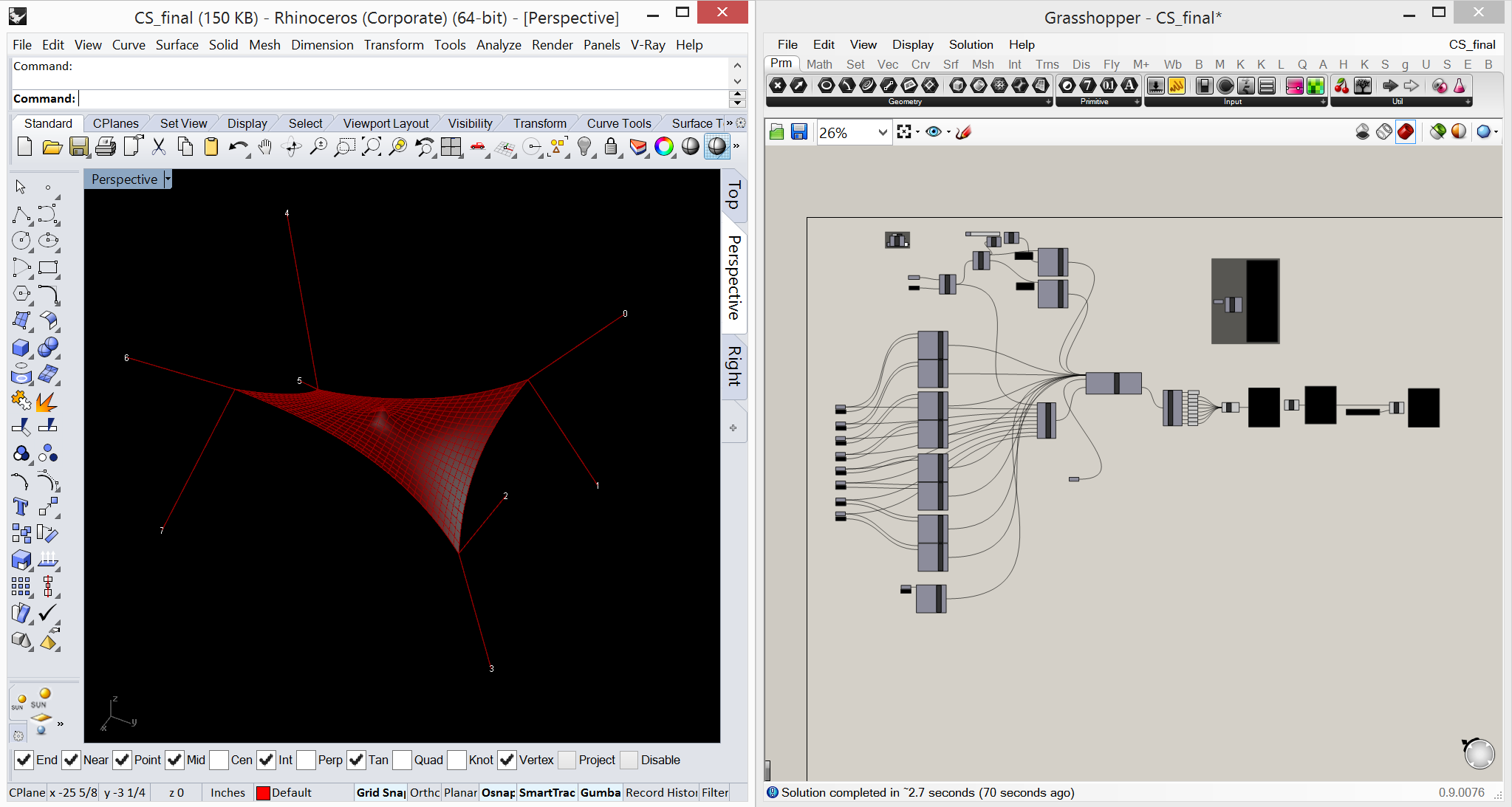Click the Pan hand icon in Standard toolbar
The width and height of the screenshot is (1512, 807).
click(x=265, y=147)
